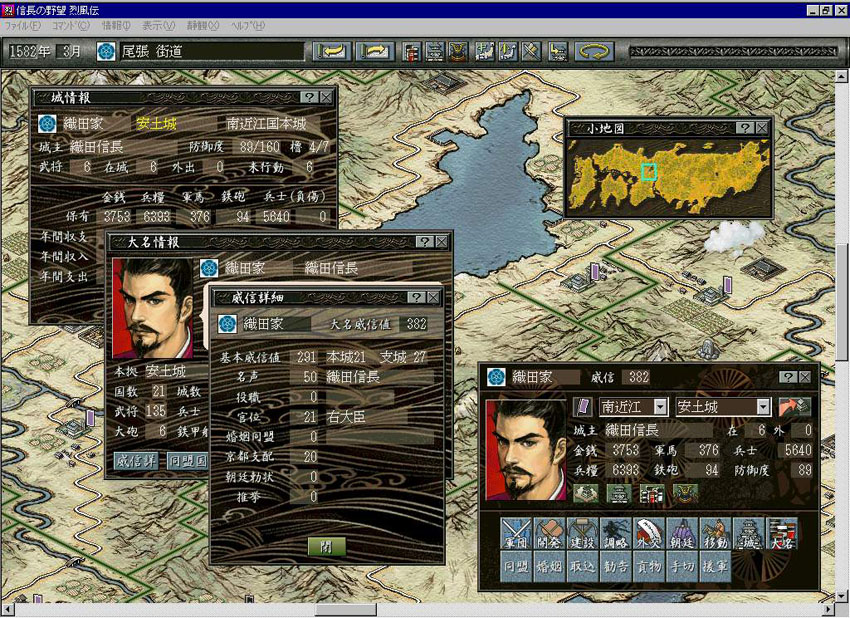Image resolution: width=850 pixels, height=618 pixels.
Task: Select the 建設 (construction) command icon
Action: point(584,534)
